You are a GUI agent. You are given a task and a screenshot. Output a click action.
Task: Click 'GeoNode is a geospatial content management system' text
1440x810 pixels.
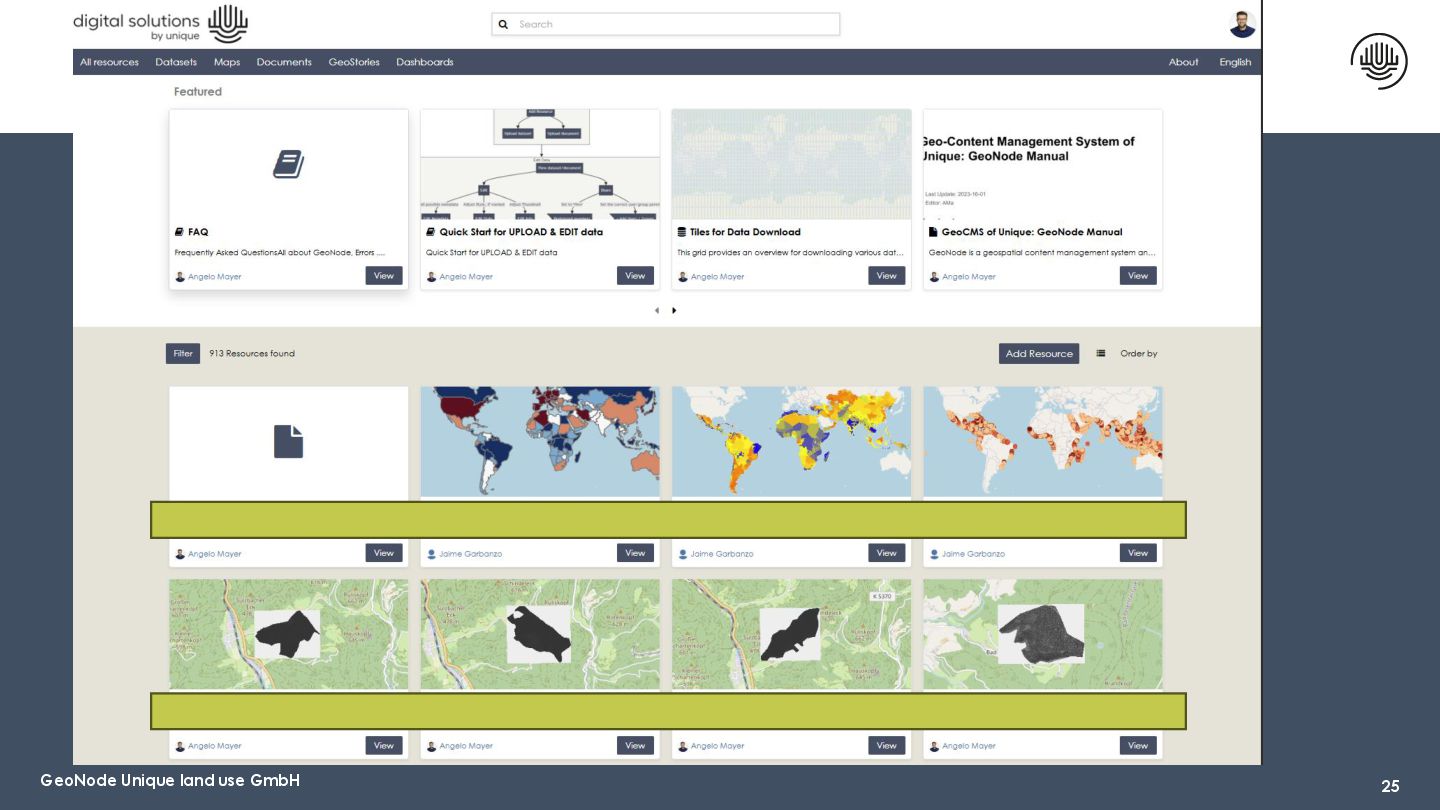[x=1042, y=253]
